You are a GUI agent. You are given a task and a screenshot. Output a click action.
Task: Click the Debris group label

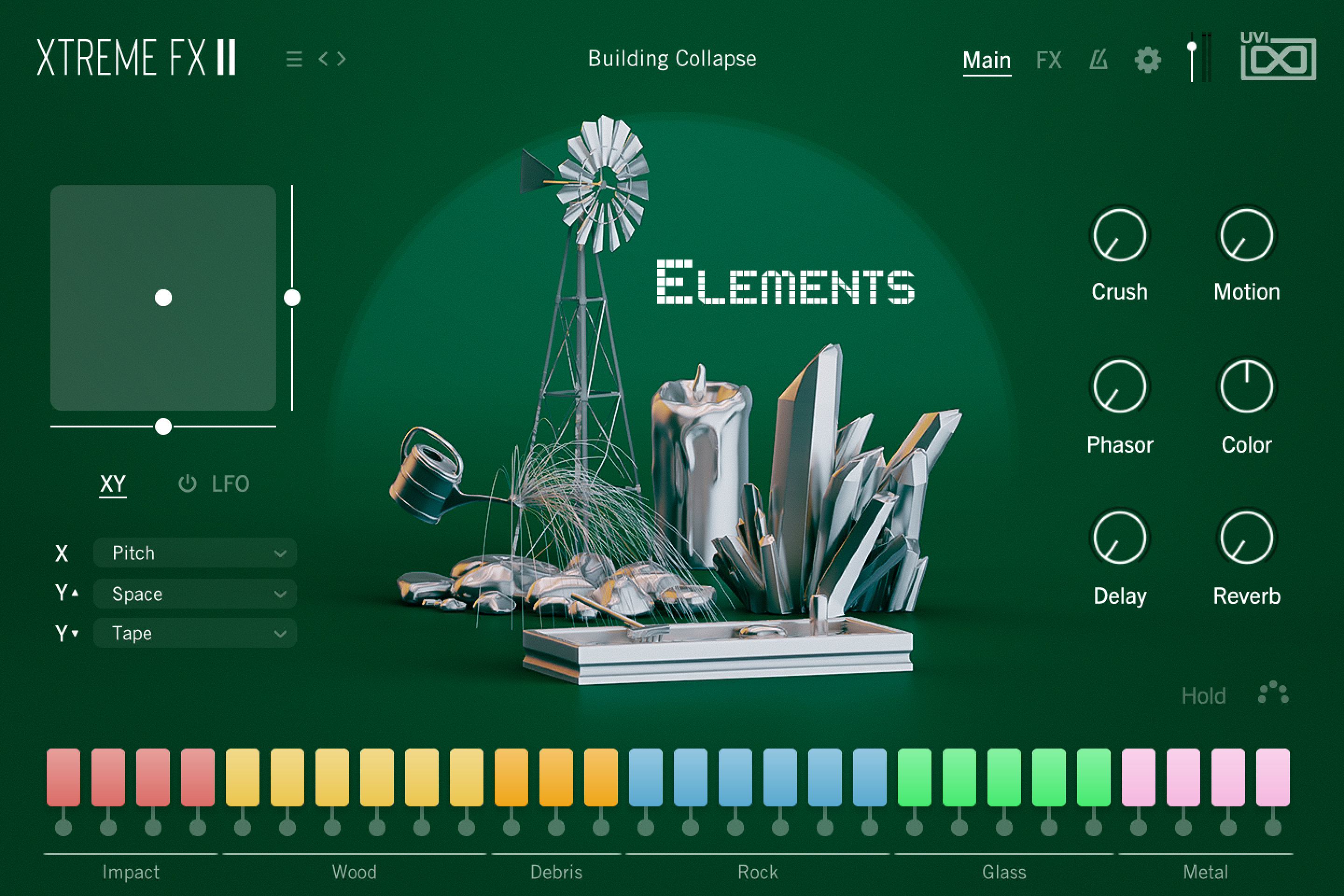click(556, 872)
